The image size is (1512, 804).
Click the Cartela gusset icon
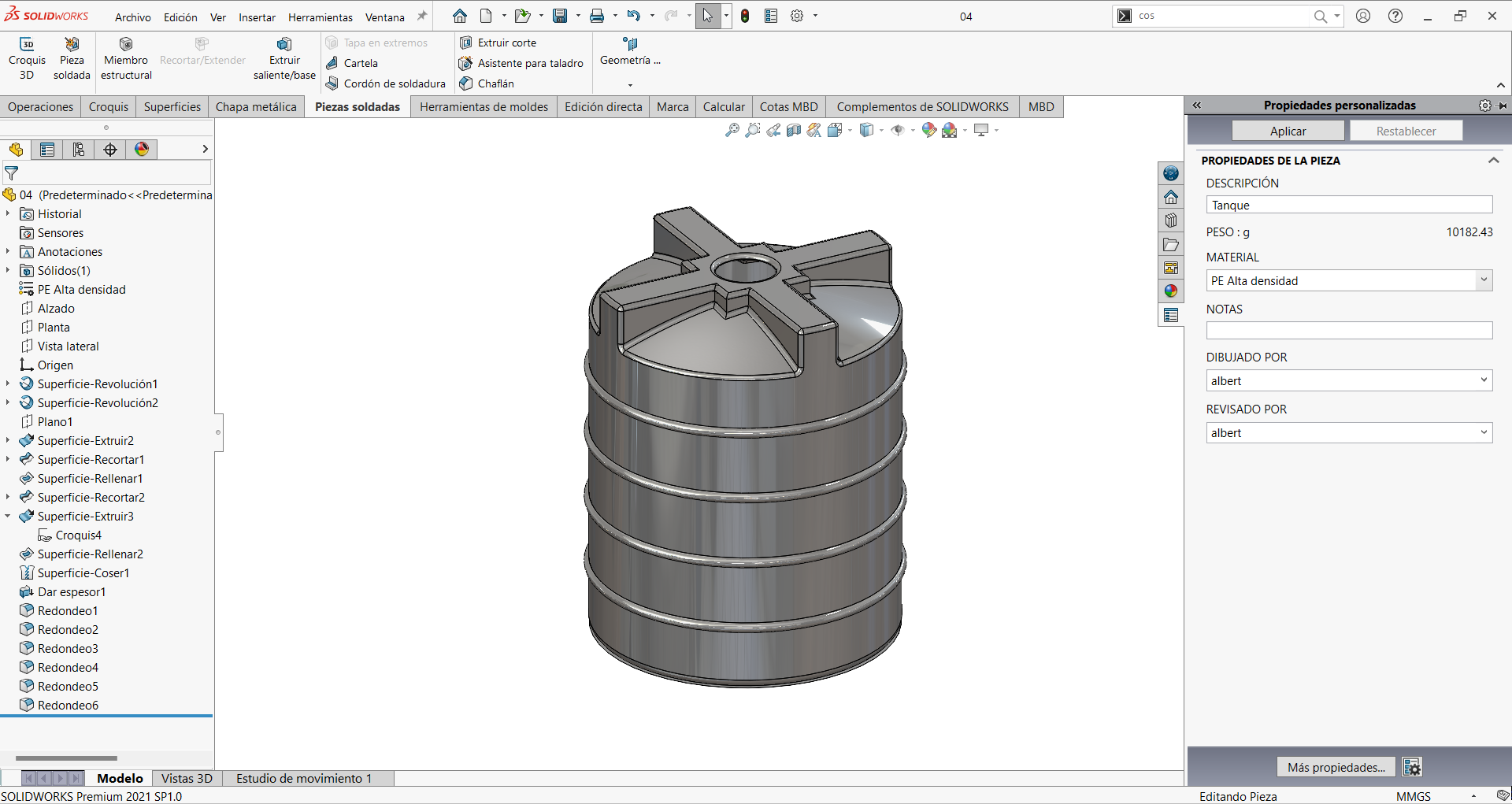tap(333, 63)
